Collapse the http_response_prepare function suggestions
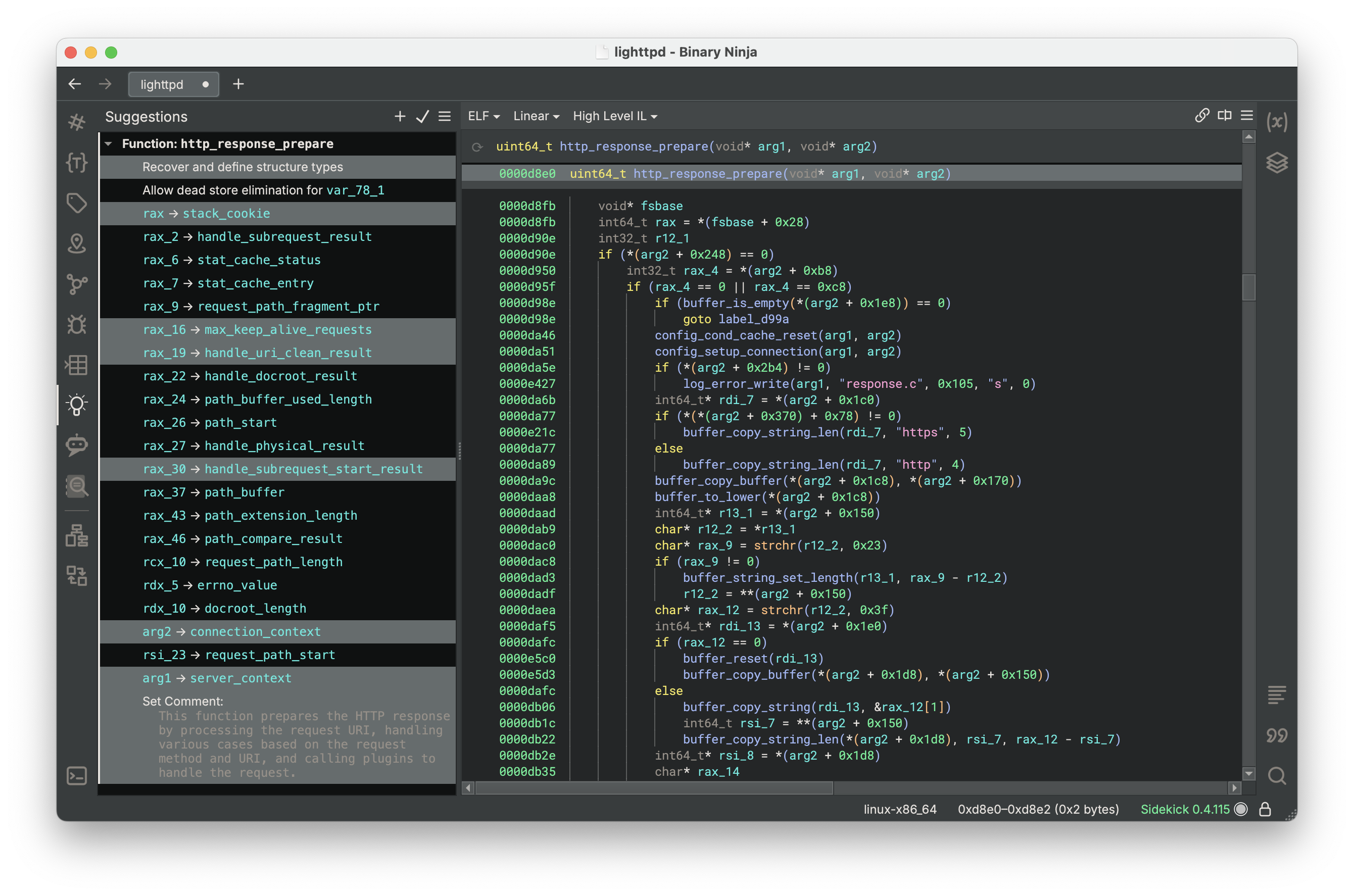 [109, 144]
